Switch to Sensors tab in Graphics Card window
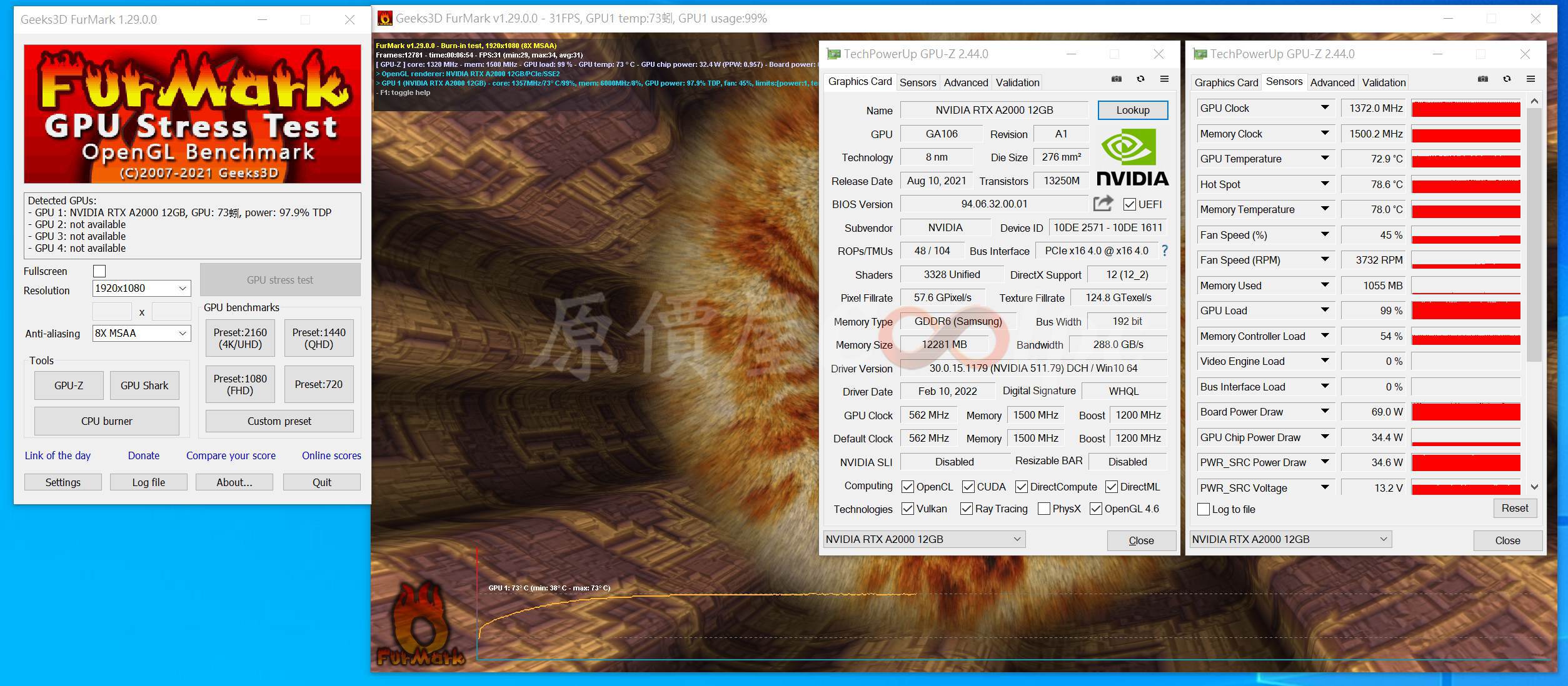This screenshot has height=686, width=1568. point(918,82)
